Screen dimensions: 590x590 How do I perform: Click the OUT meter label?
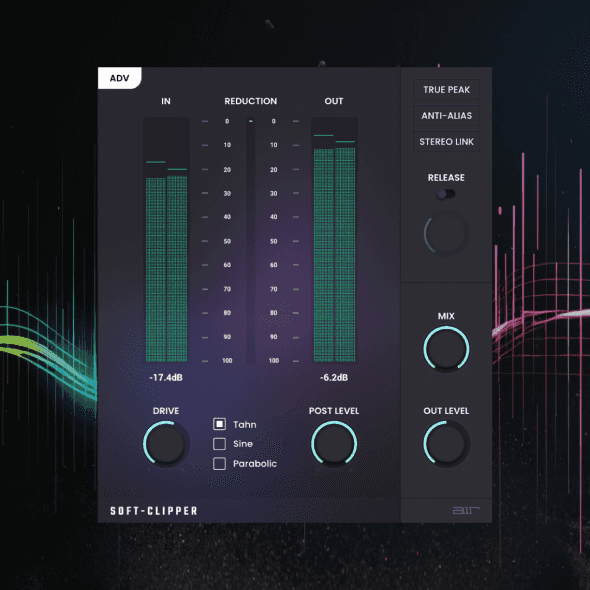[x=334, y=101]
